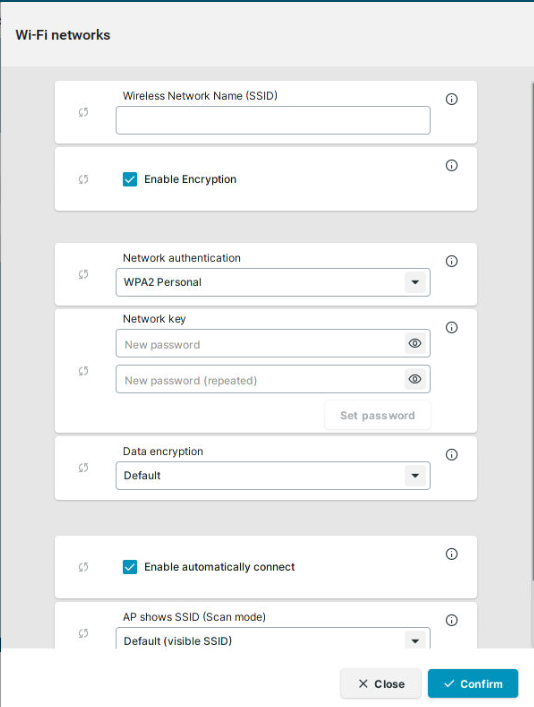The height and width of the screenshot is (707, 534).
Task: Show info for Enable Encryption setting
Action: click(x=451, y=165)
